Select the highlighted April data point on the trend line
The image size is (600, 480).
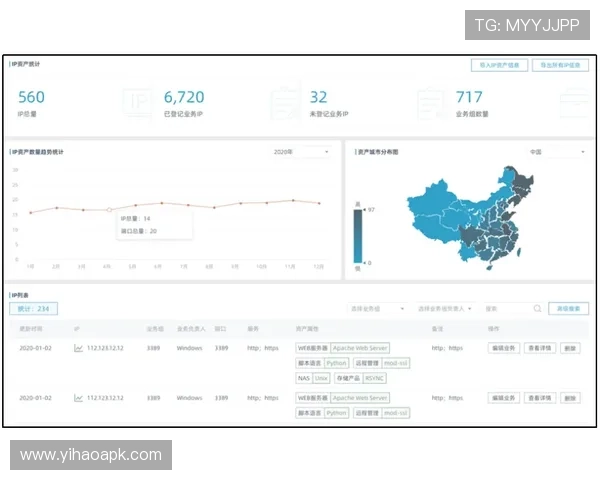coord(109,210)
